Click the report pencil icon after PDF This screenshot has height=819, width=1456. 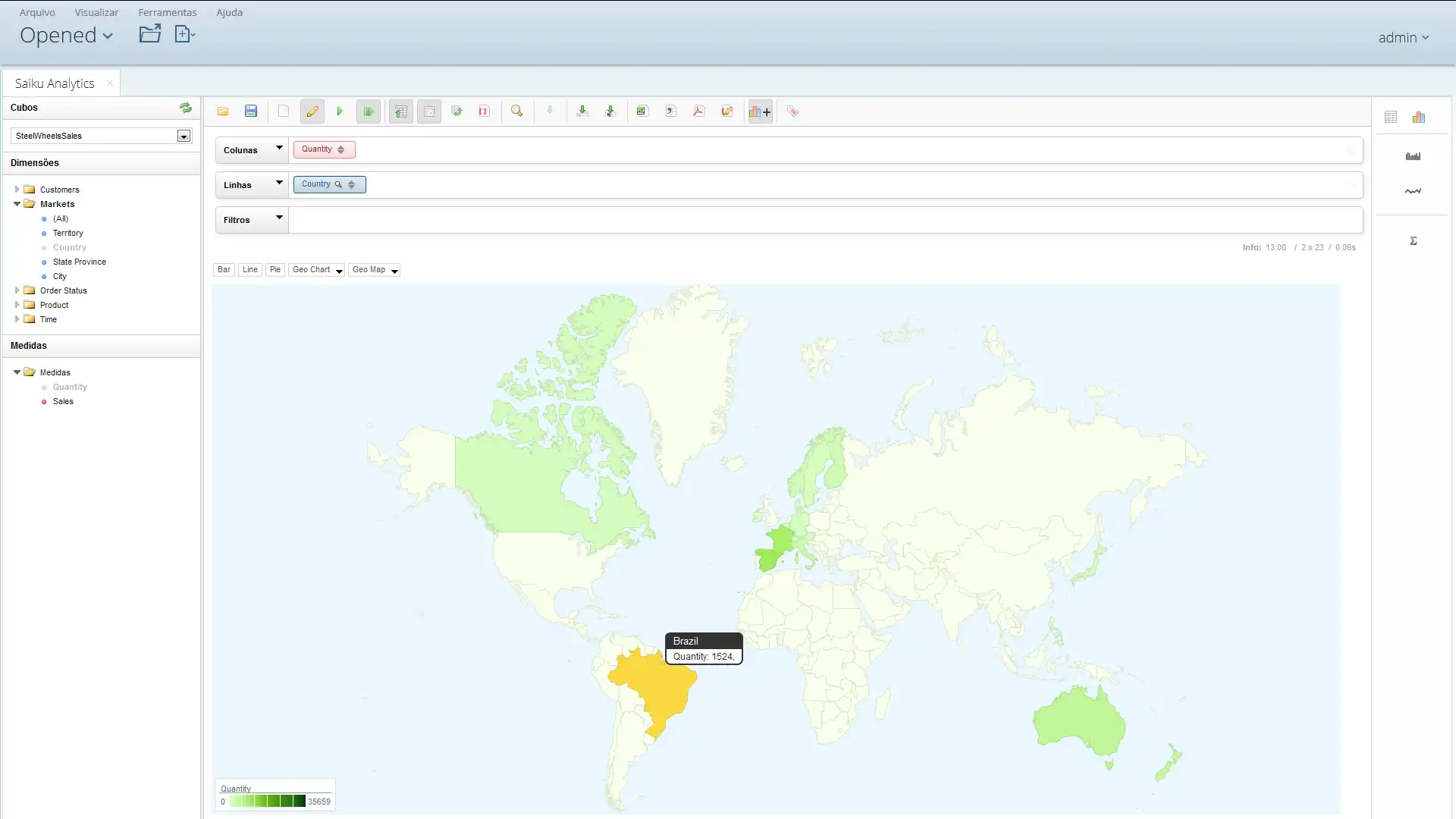727,111
